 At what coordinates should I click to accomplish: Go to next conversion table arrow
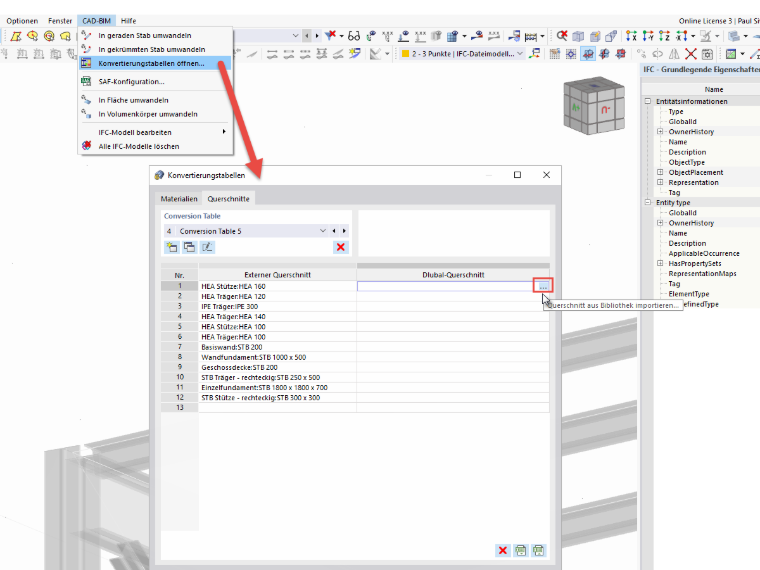[344, 231]
